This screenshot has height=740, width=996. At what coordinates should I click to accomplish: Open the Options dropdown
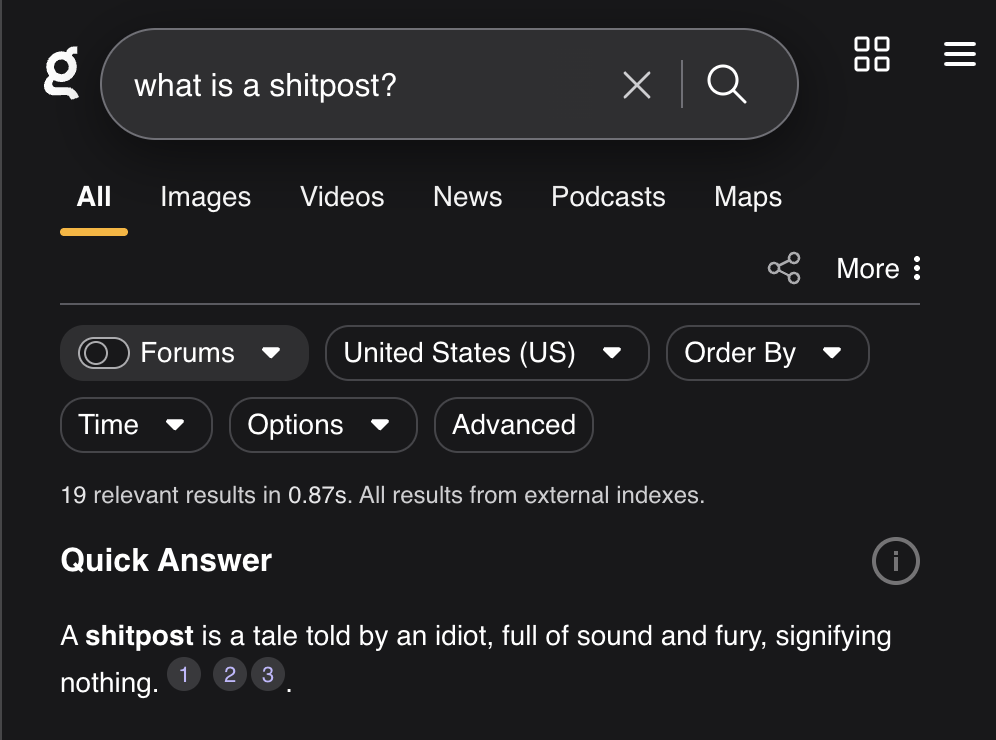coord(323,425)
